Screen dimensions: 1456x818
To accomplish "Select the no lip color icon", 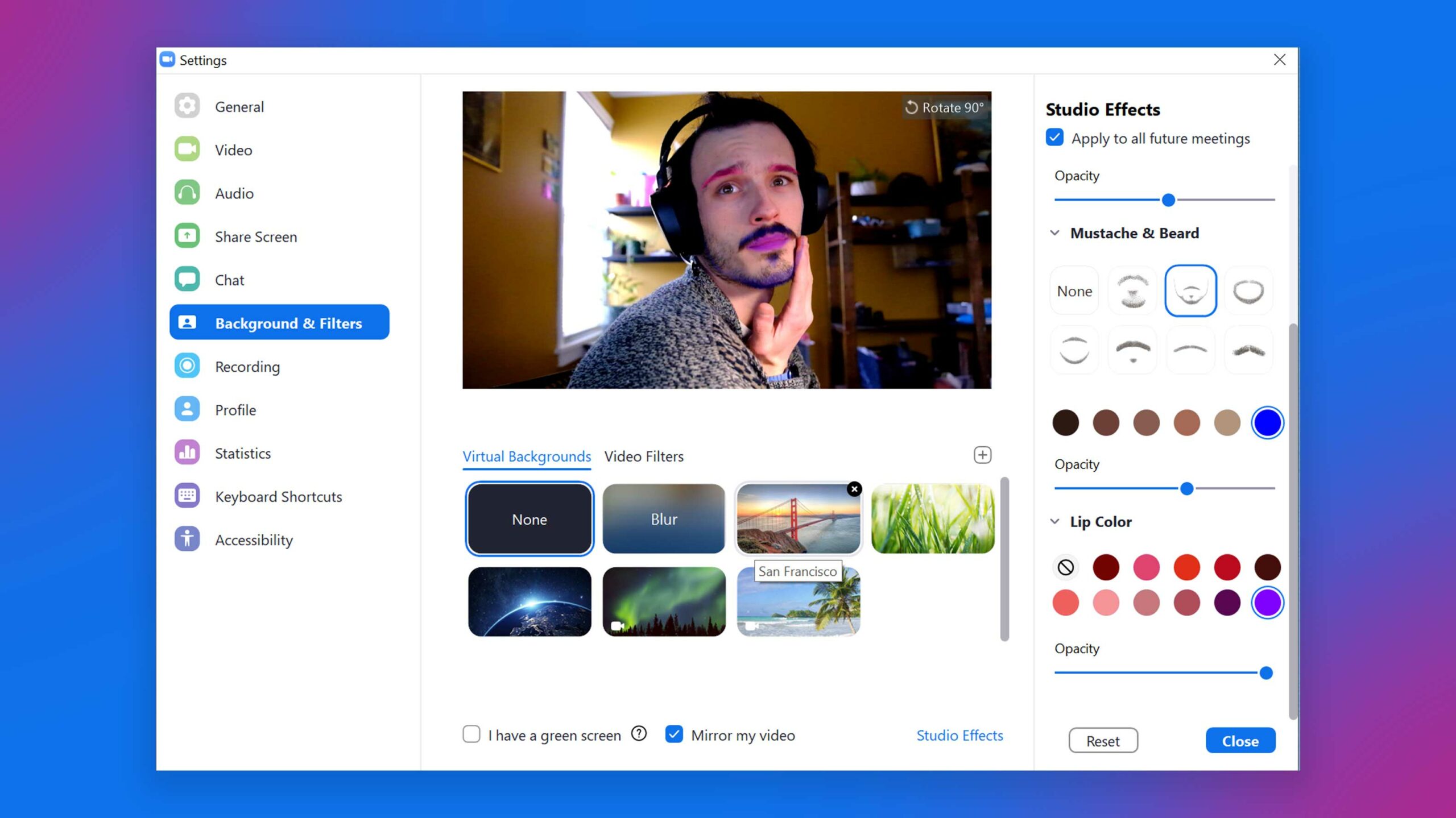I will (x=1065, y=567).
